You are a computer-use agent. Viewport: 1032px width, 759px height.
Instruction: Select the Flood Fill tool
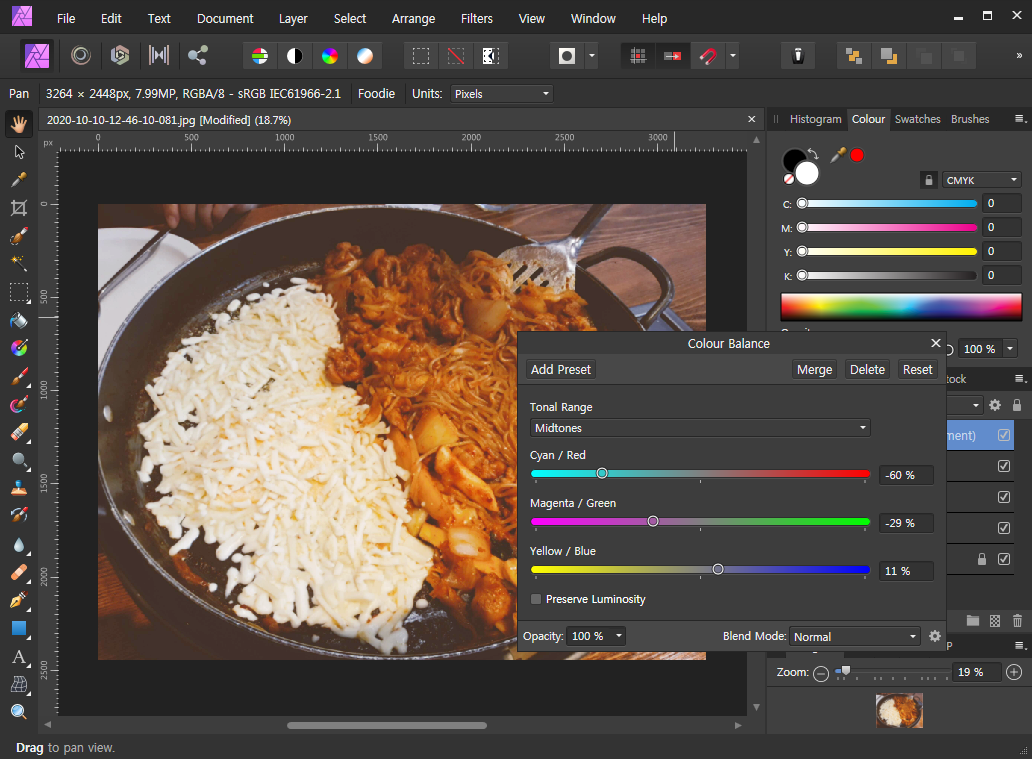[x=19, y=321]
